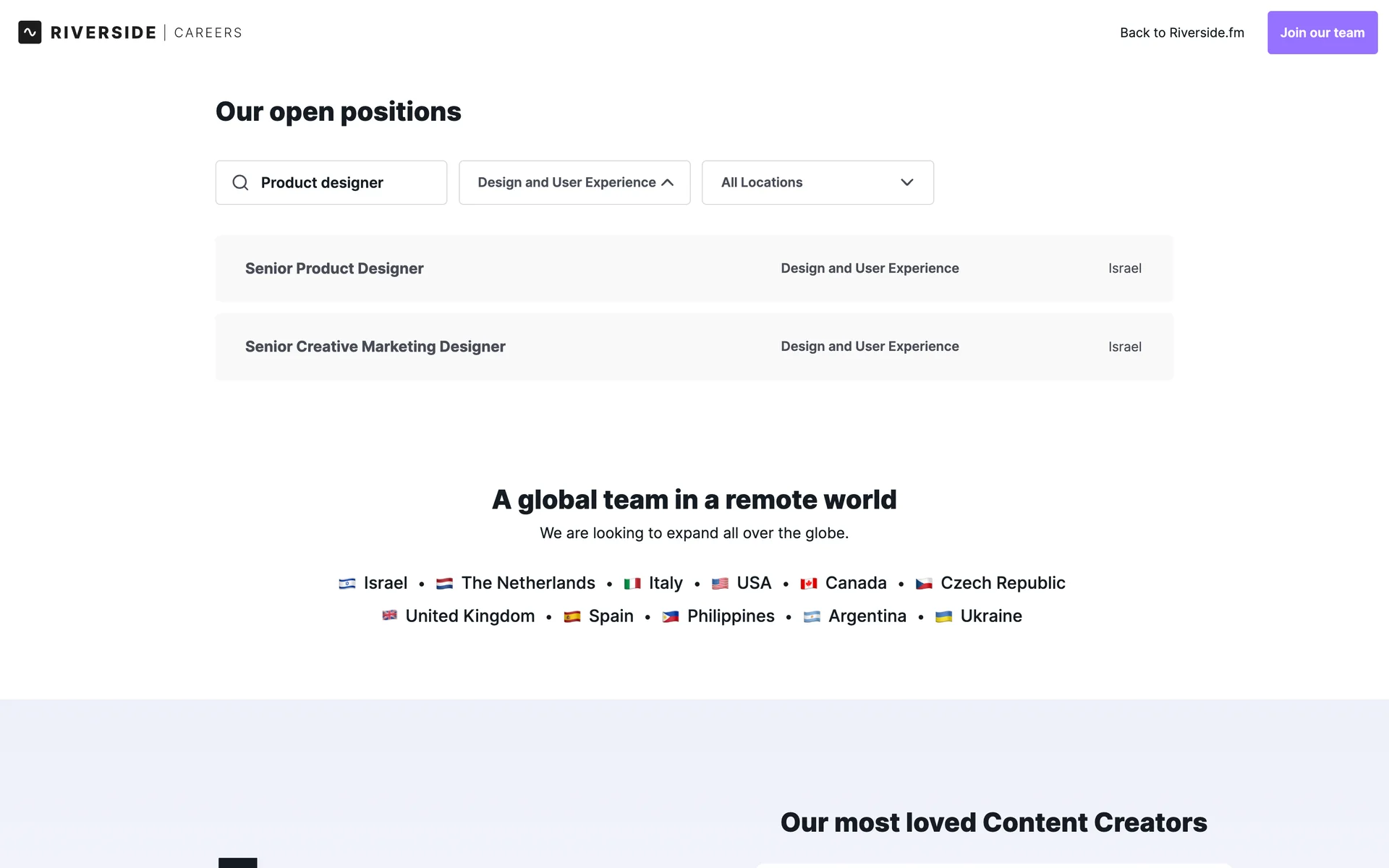1389x868 pixels.
Task: Click the RIVERSIDE wordmark in header
Action: [103, 33]
